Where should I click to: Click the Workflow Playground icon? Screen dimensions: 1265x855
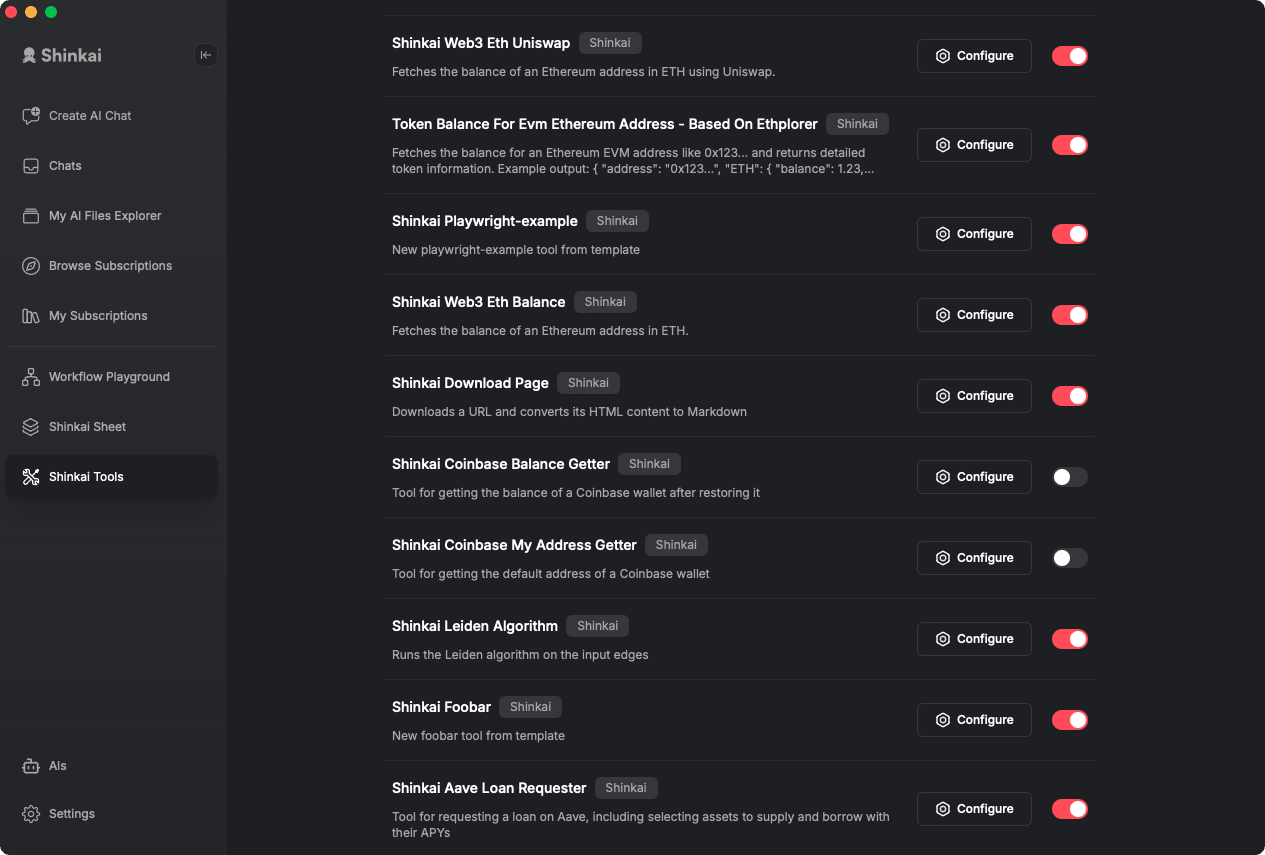point(31,377)
